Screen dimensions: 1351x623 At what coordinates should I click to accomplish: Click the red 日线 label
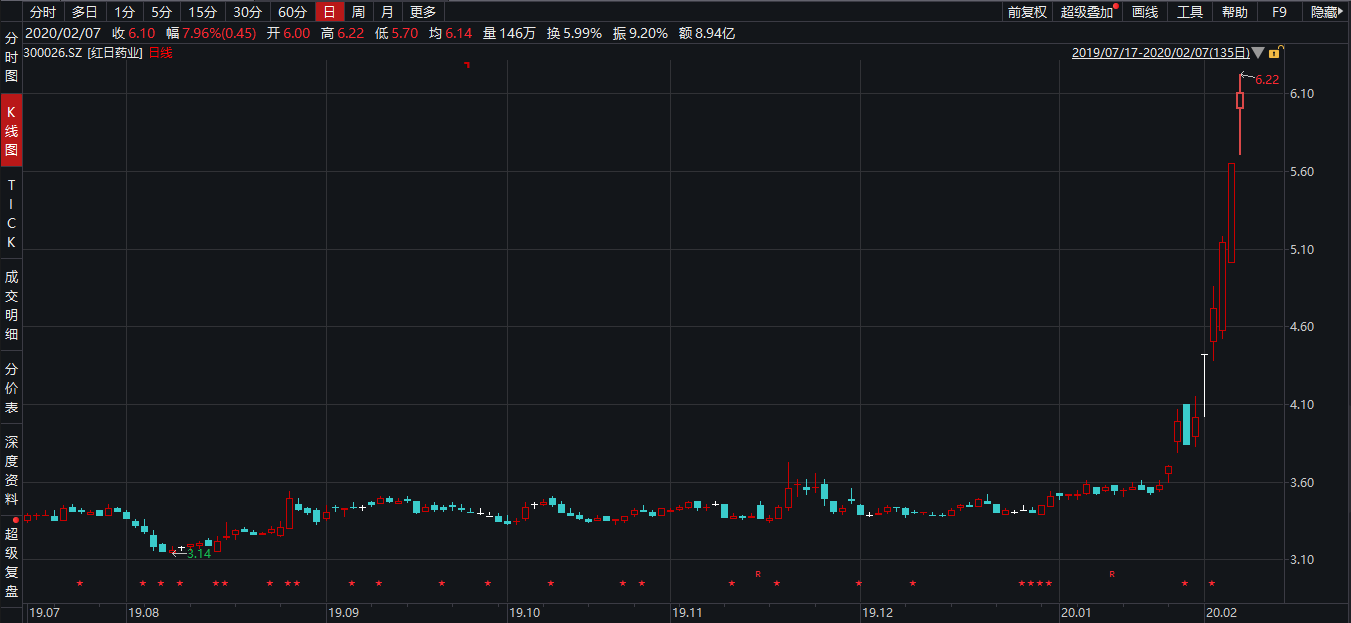160,53
